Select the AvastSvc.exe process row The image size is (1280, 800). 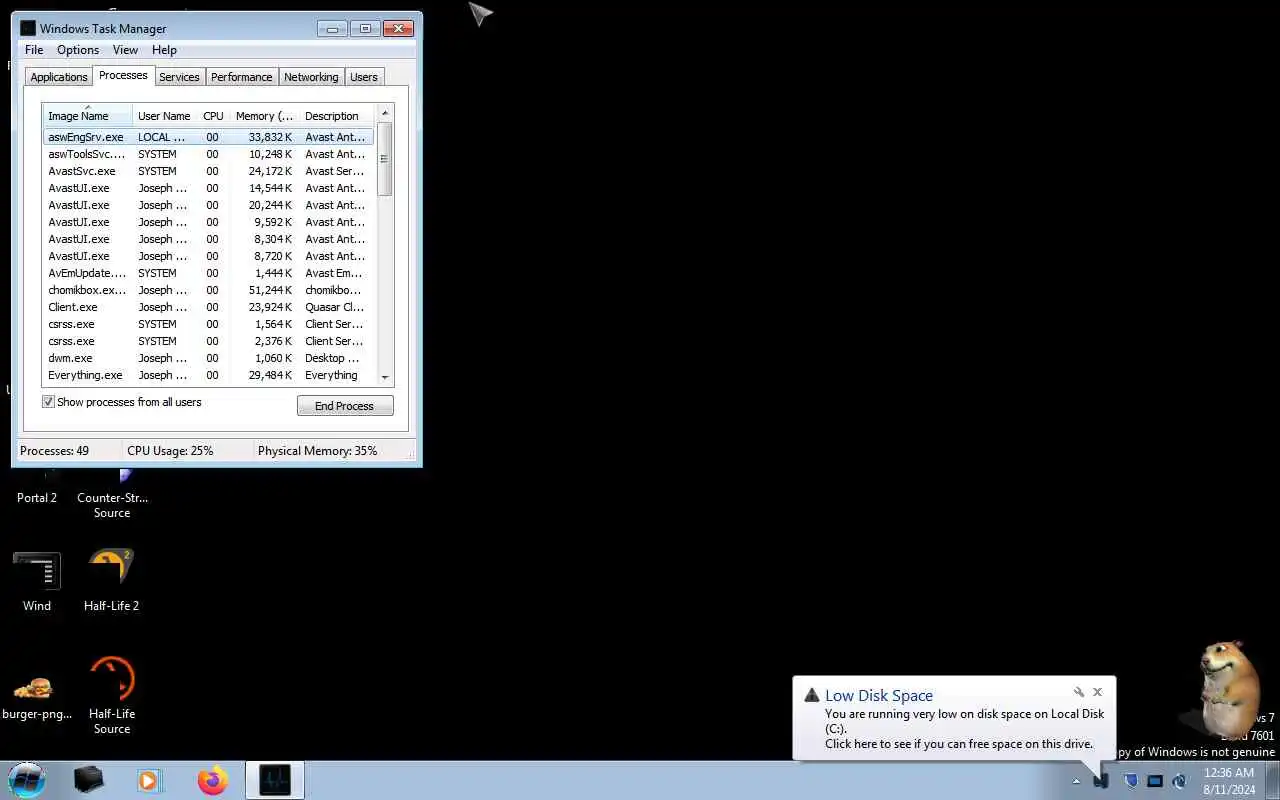208,171
